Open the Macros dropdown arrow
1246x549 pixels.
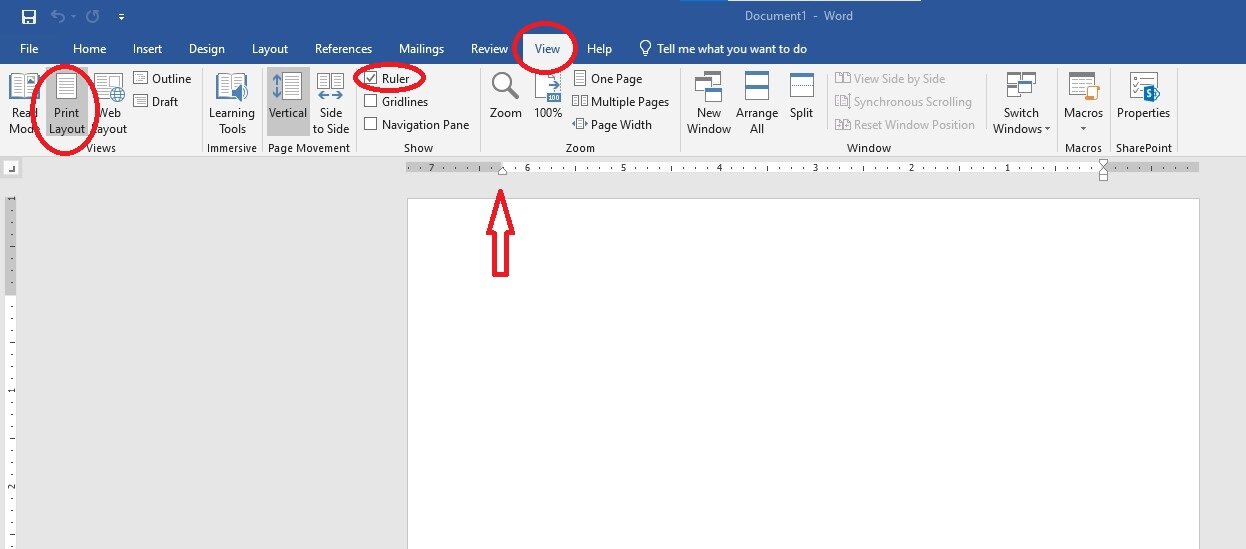coord(1083,128)
